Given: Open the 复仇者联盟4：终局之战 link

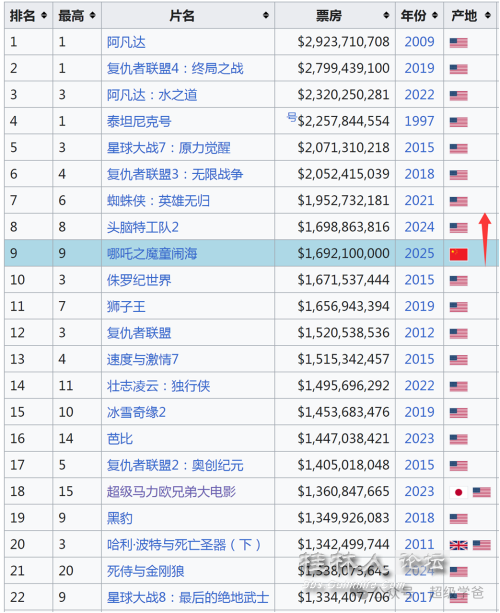Looking at the screenshot, I should coord(175,68).
